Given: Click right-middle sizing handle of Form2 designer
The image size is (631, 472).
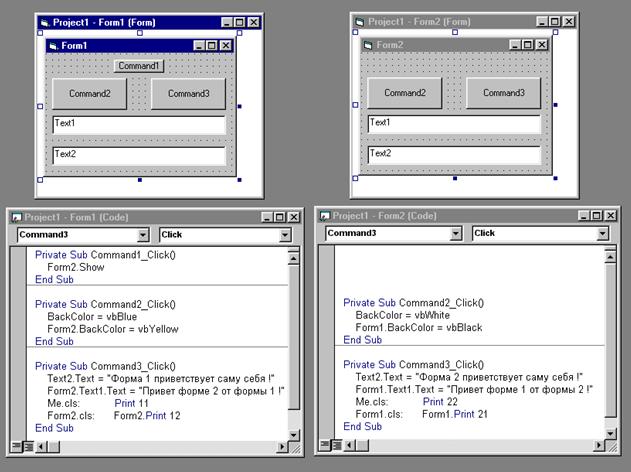Looking at the screenshot, I should click(x=556, y=105).
